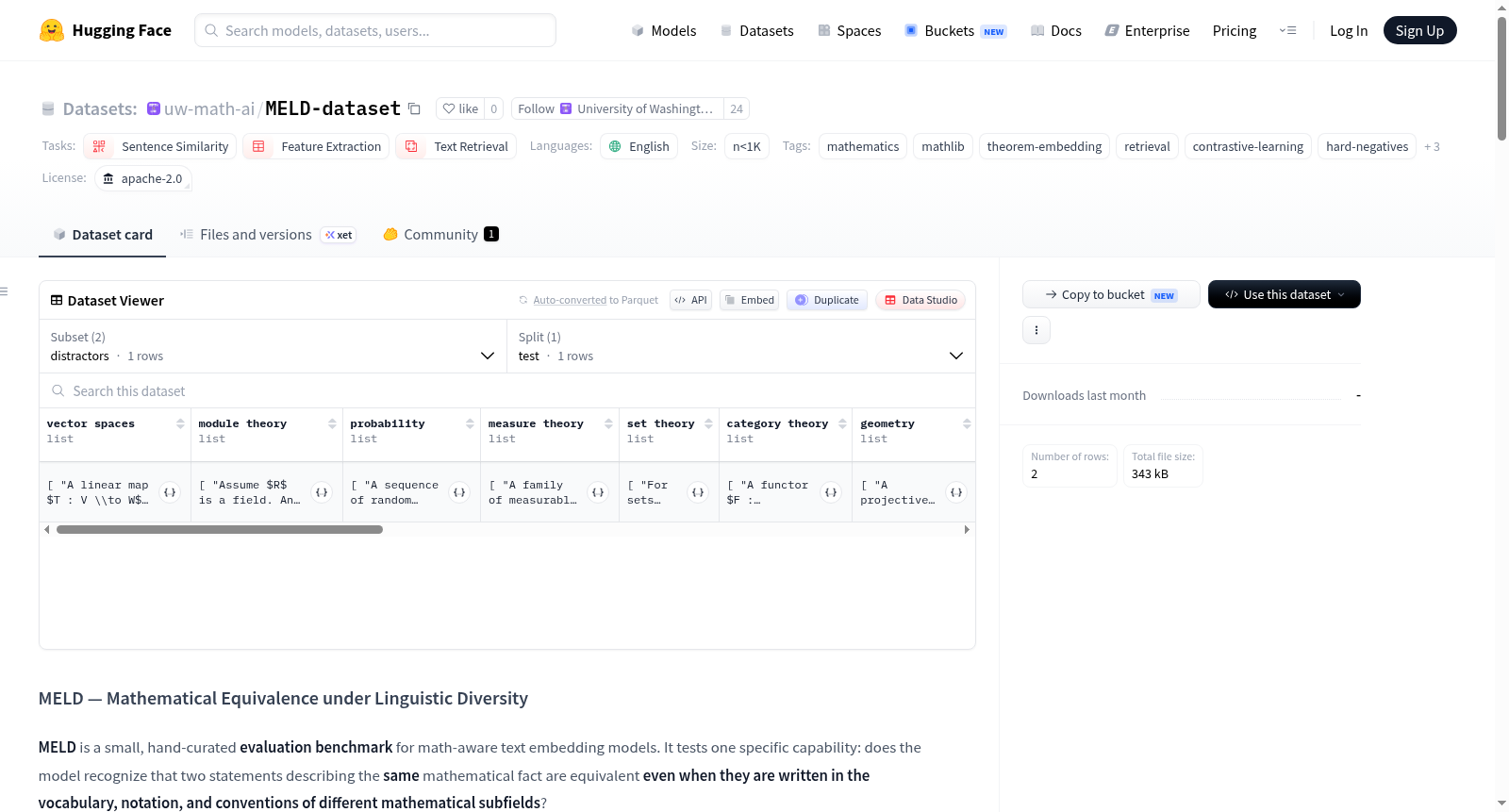Sort by the category theory column
This screenshot has height=812, width=1509.
tap(842, 424)
